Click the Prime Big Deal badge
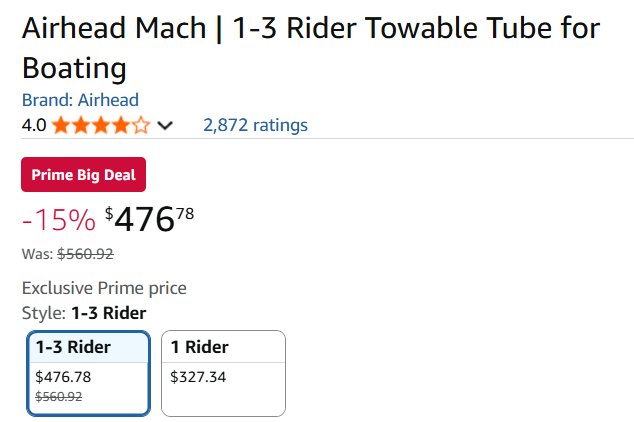634x422 pixels. pos(84,175)
